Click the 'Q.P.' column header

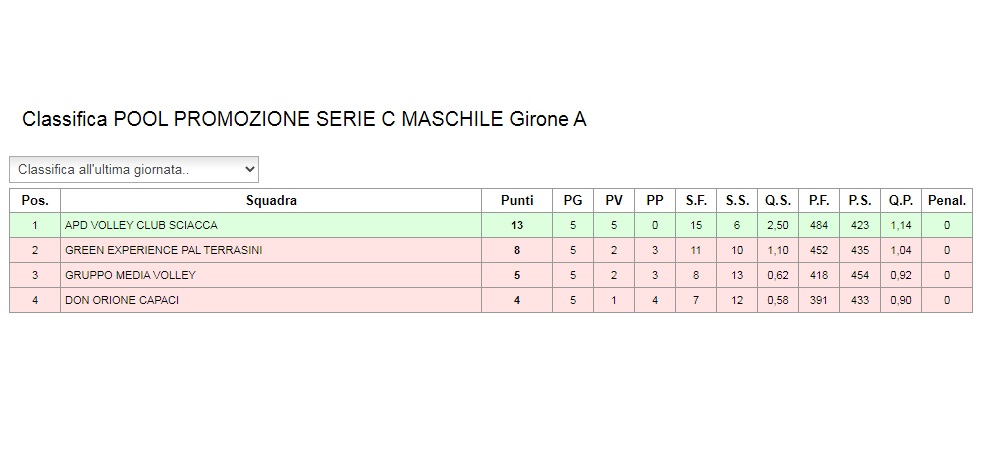point(901,201)
